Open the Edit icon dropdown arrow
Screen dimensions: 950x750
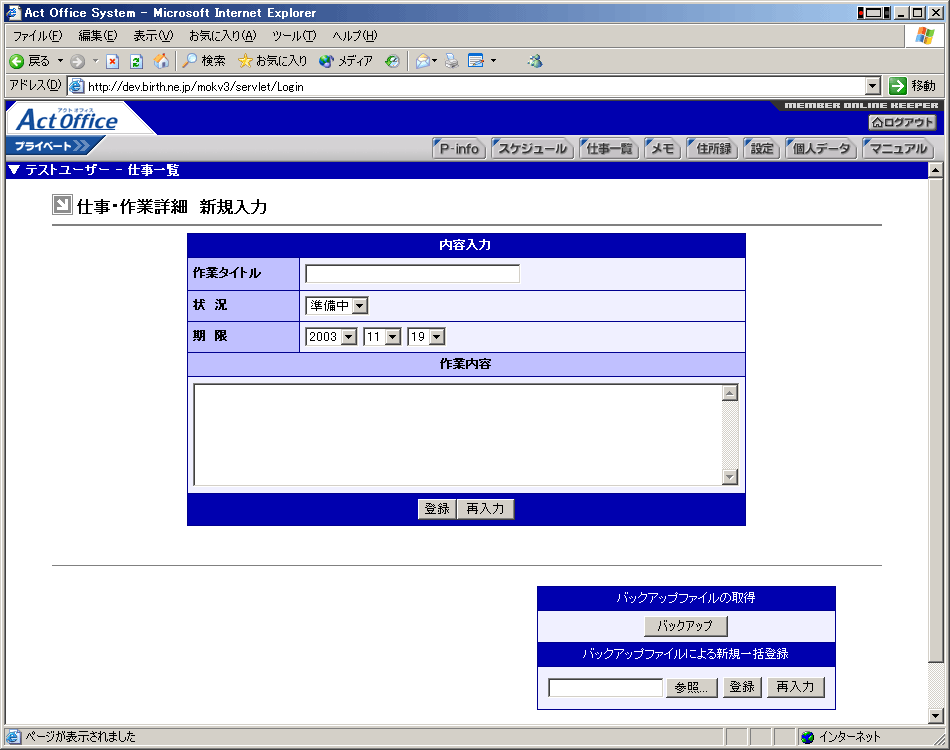[493, 61]
